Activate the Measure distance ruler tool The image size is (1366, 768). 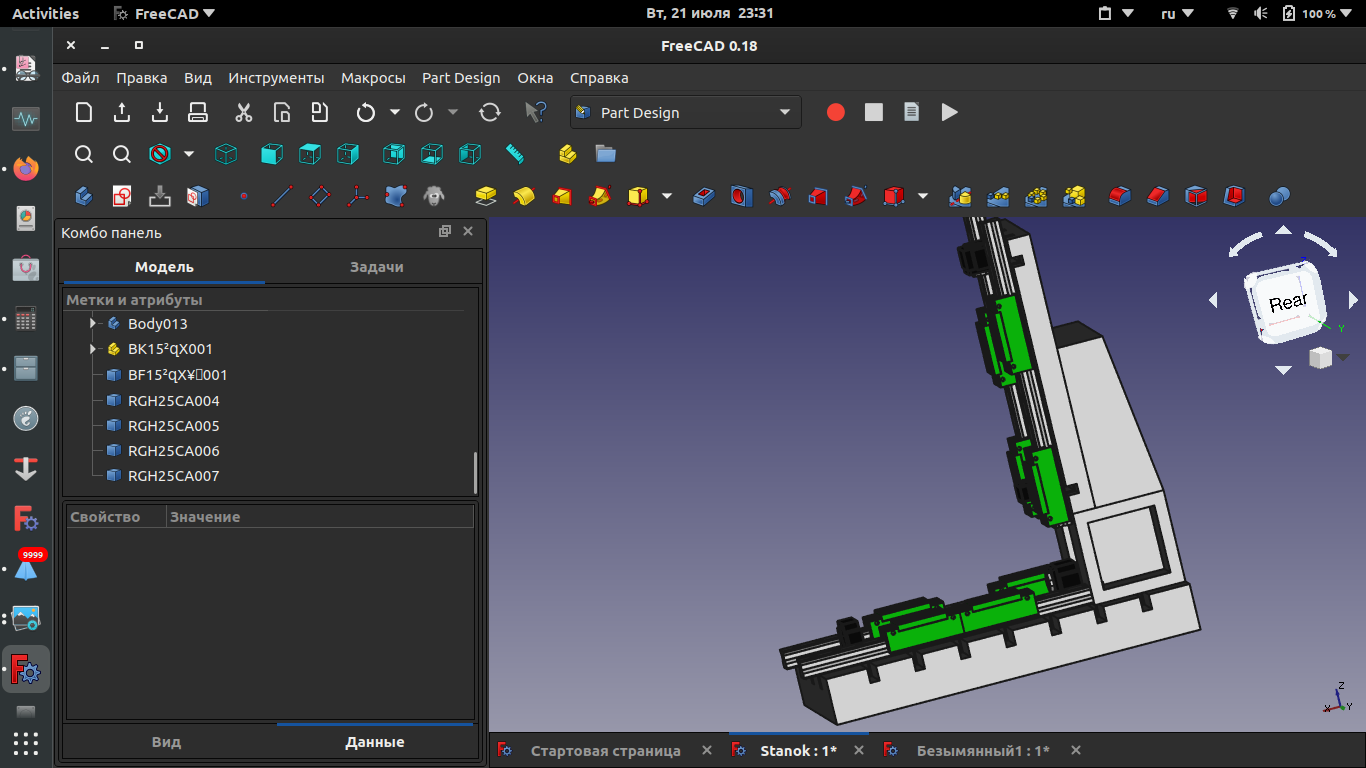click(x=515, y=154)
